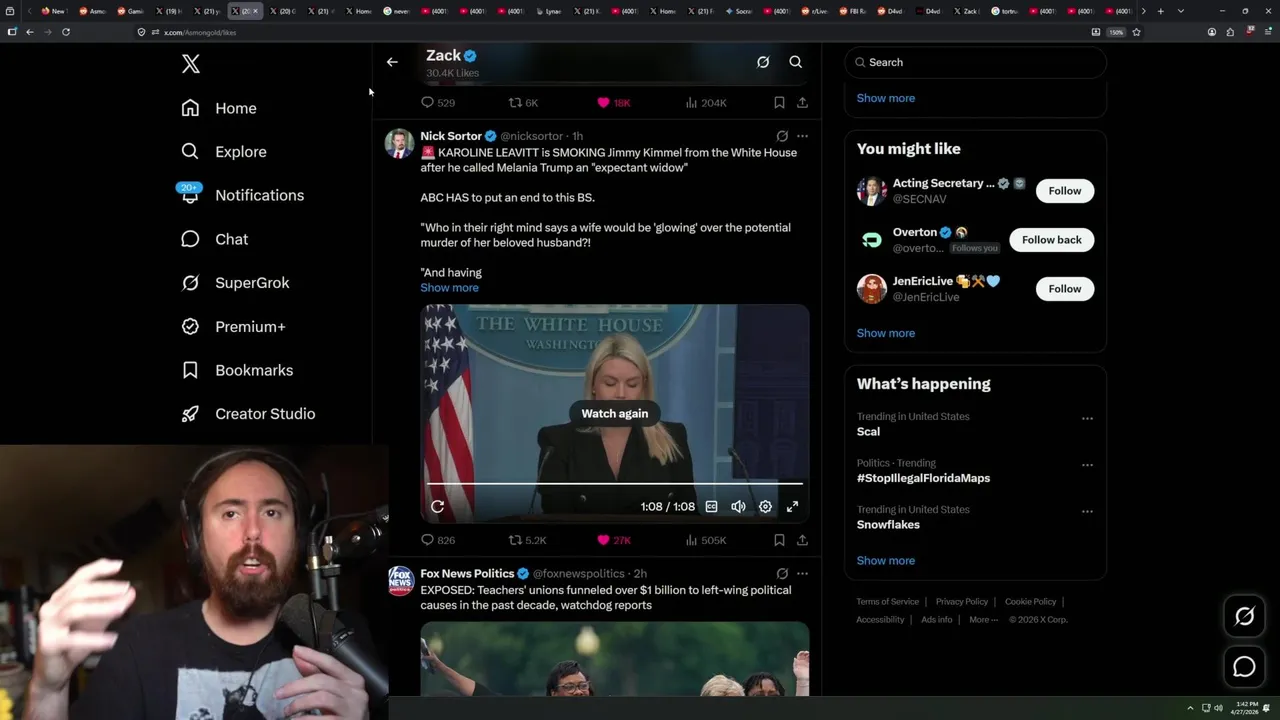Open Bookmarks from the sidebar

tap(237, 370)
